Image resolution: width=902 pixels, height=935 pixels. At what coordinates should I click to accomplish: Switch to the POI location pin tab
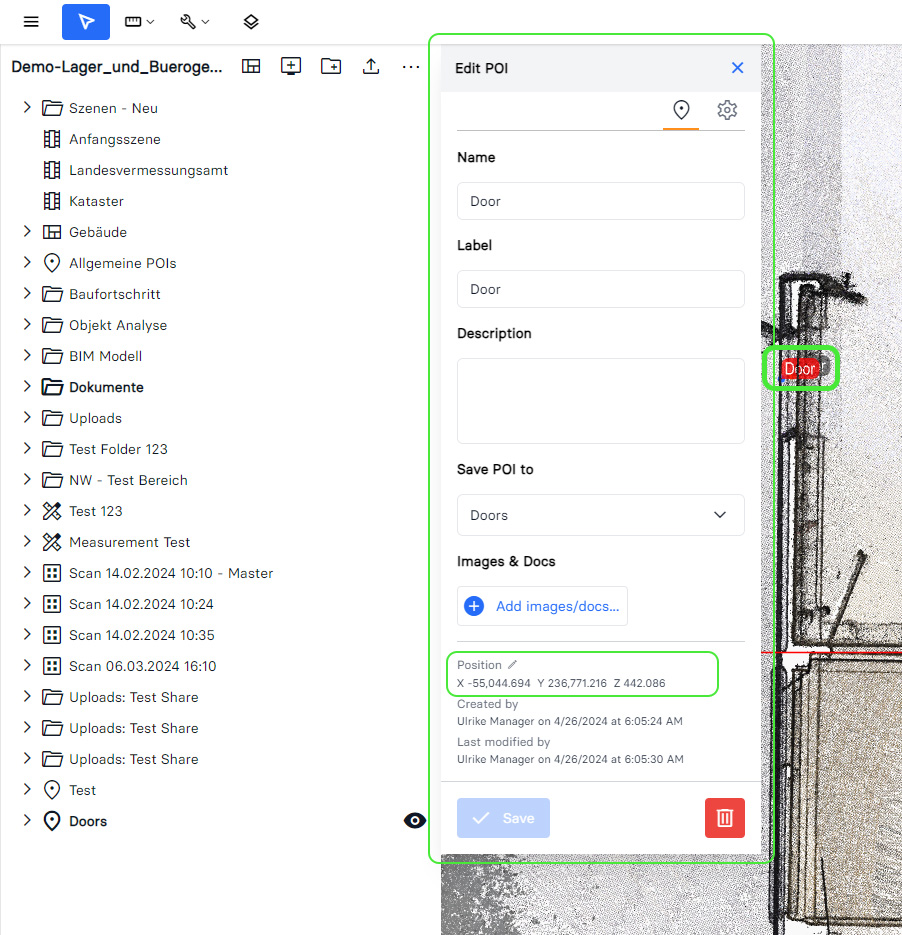[681, 110]
